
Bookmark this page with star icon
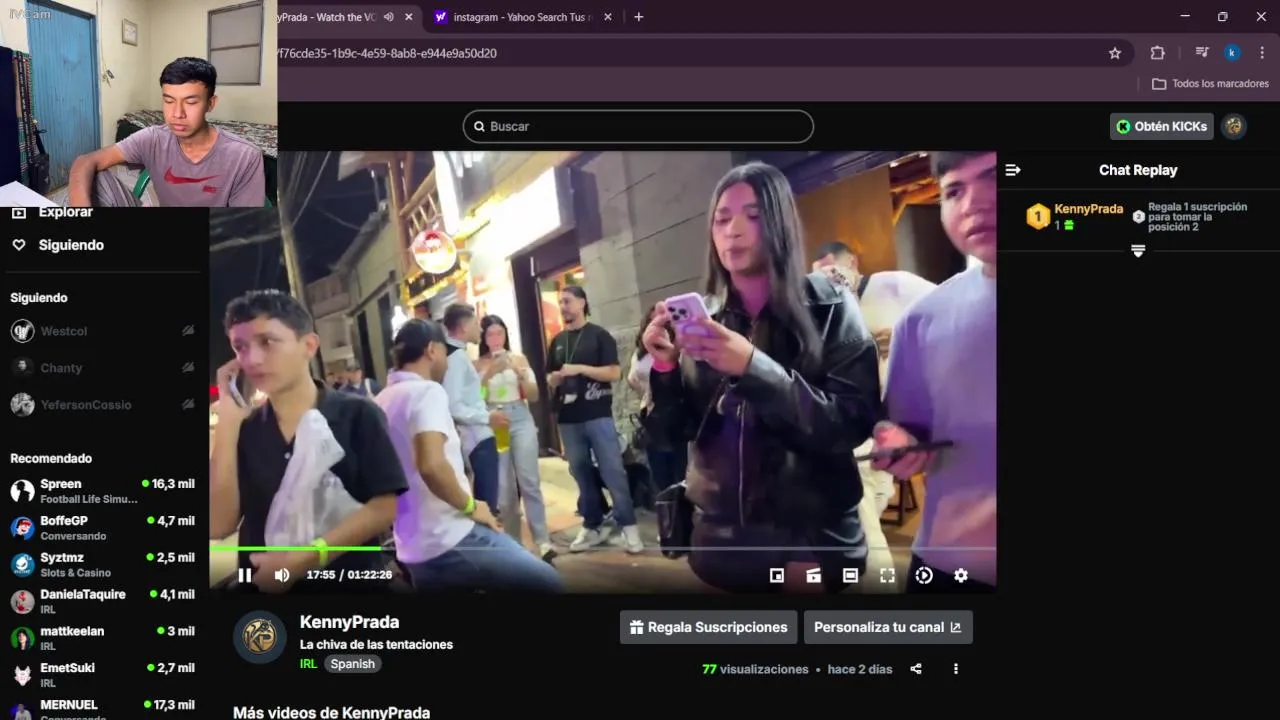tap(1115, 53)
